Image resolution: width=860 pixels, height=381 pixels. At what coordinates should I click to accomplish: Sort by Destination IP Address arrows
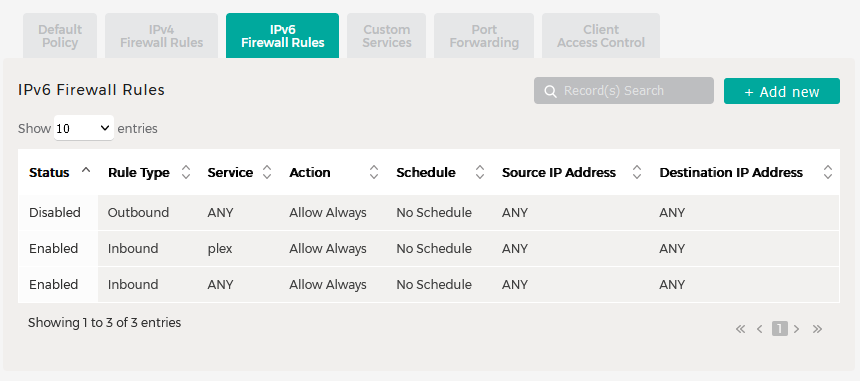pyautogui.click(x=828, y=172)
